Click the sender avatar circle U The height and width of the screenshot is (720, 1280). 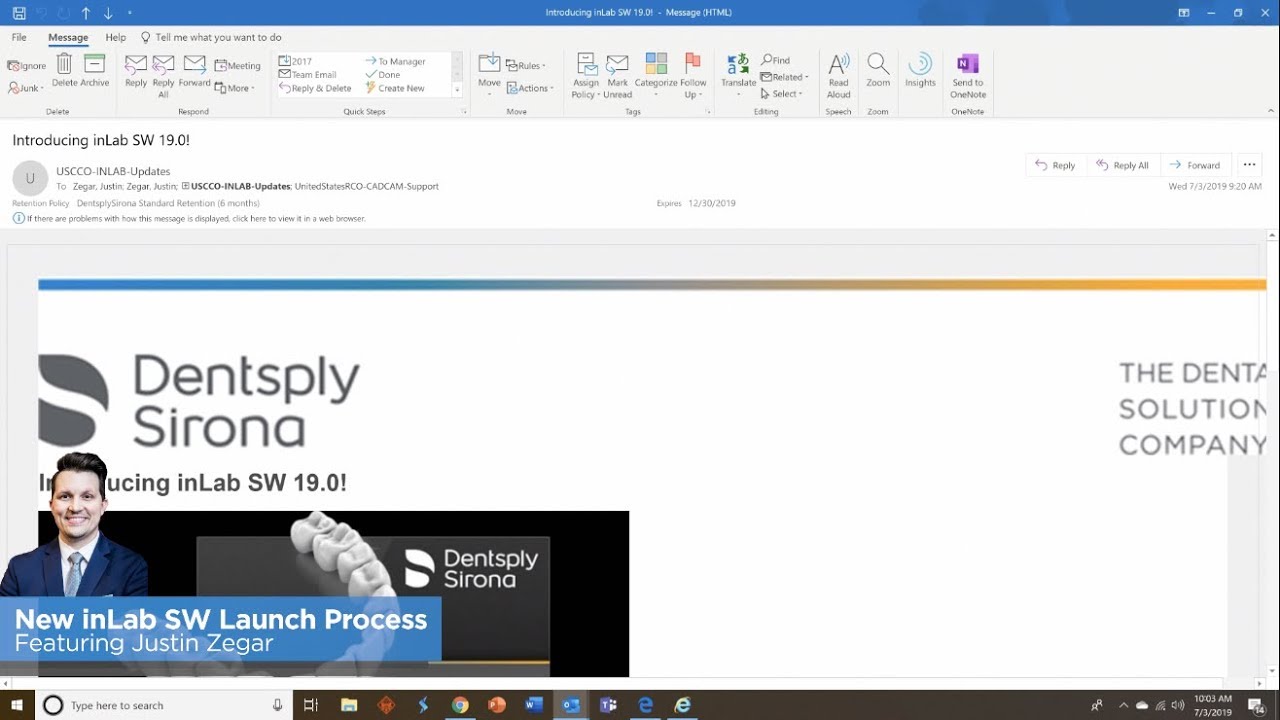(30, 178)
